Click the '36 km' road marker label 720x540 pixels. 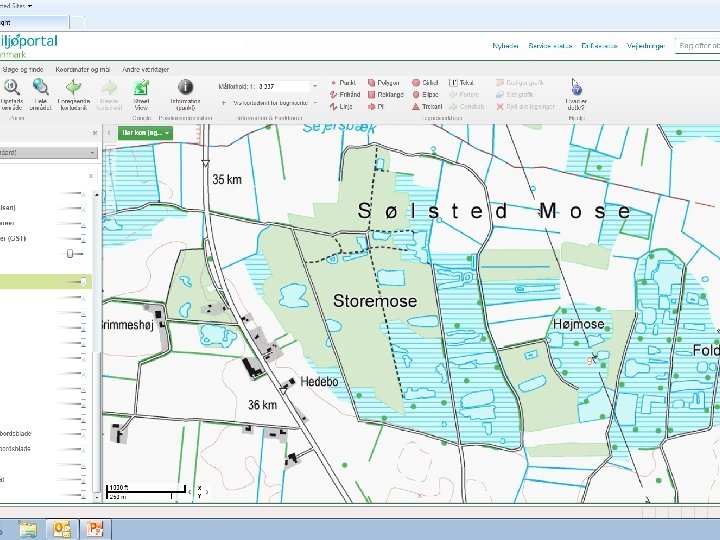click(263, 405)
